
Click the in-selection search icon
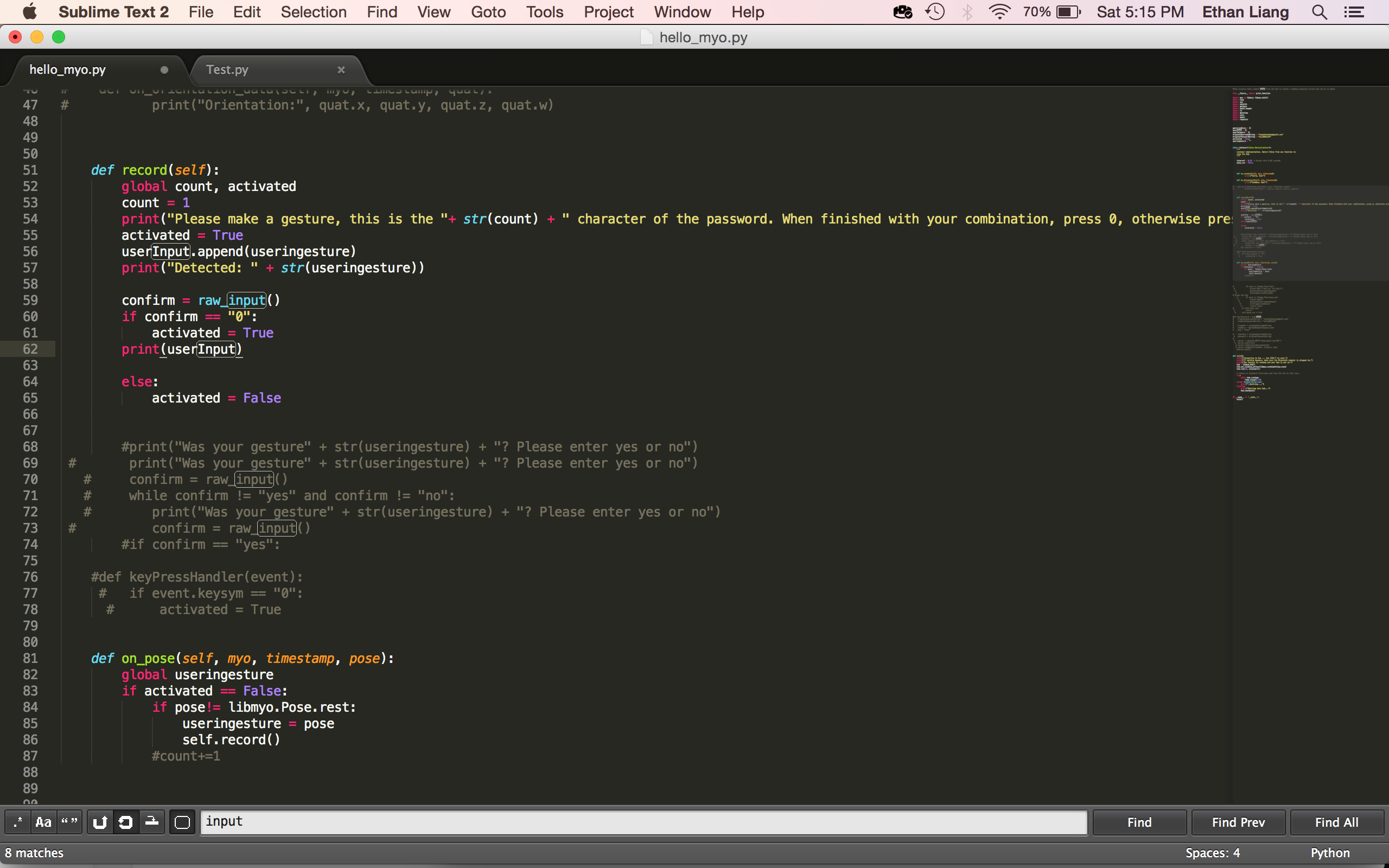(152, 822)
